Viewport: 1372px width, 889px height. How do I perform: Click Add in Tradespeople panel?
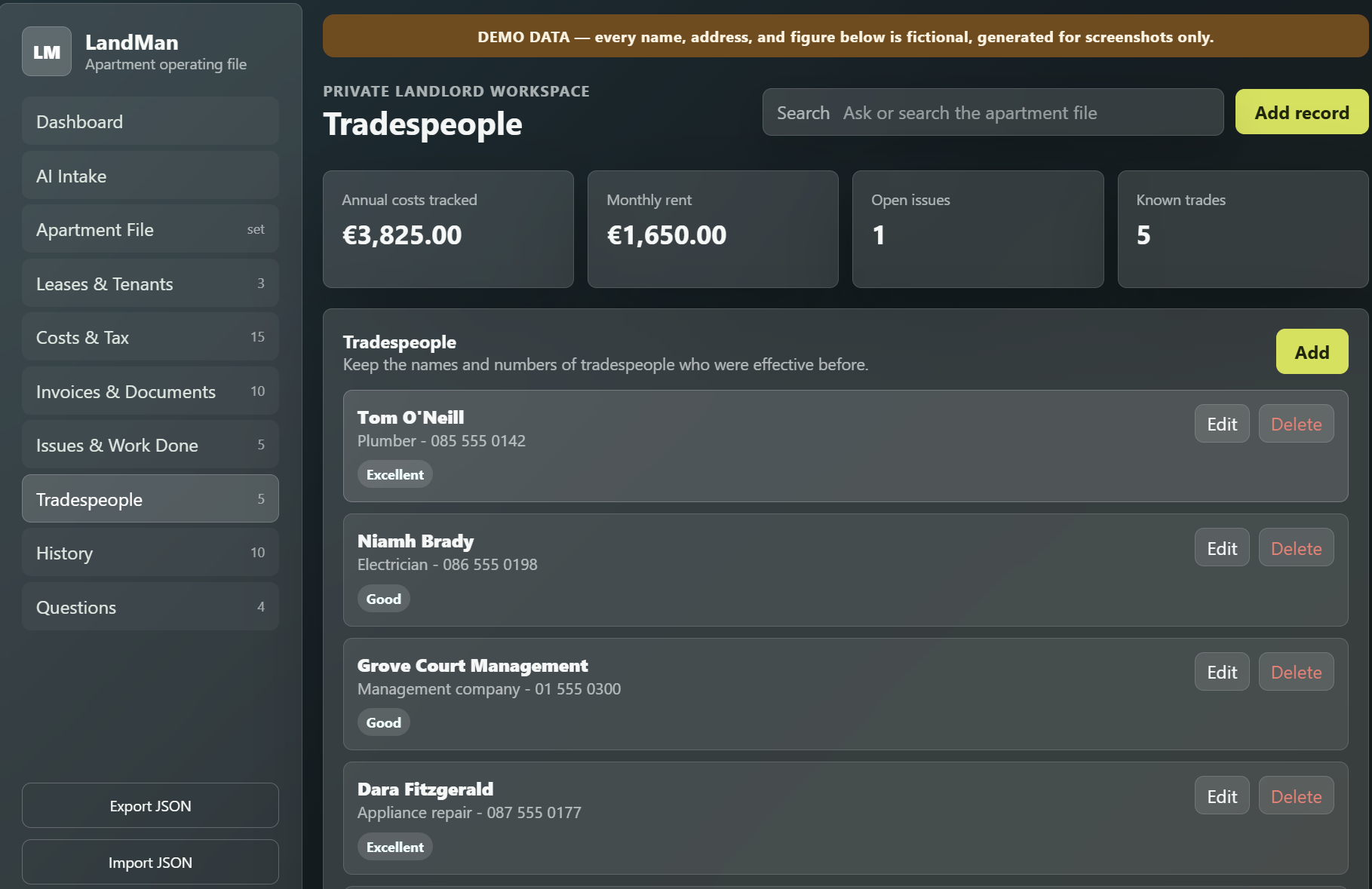coord(1312,352)
